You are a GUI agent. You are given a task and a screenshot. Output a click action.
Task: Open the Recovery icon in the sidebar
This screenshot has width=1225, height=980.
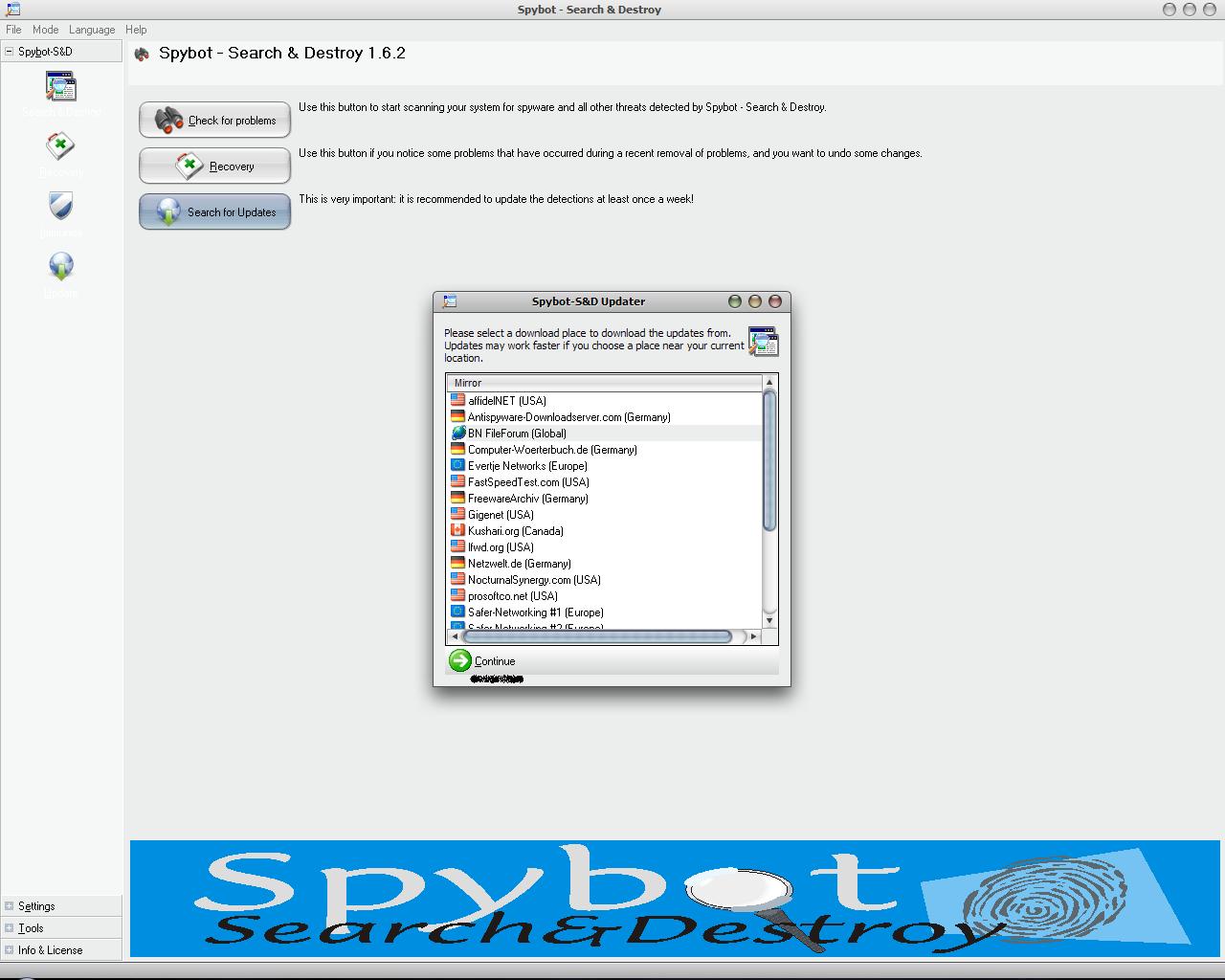click(x=61, y=154)
